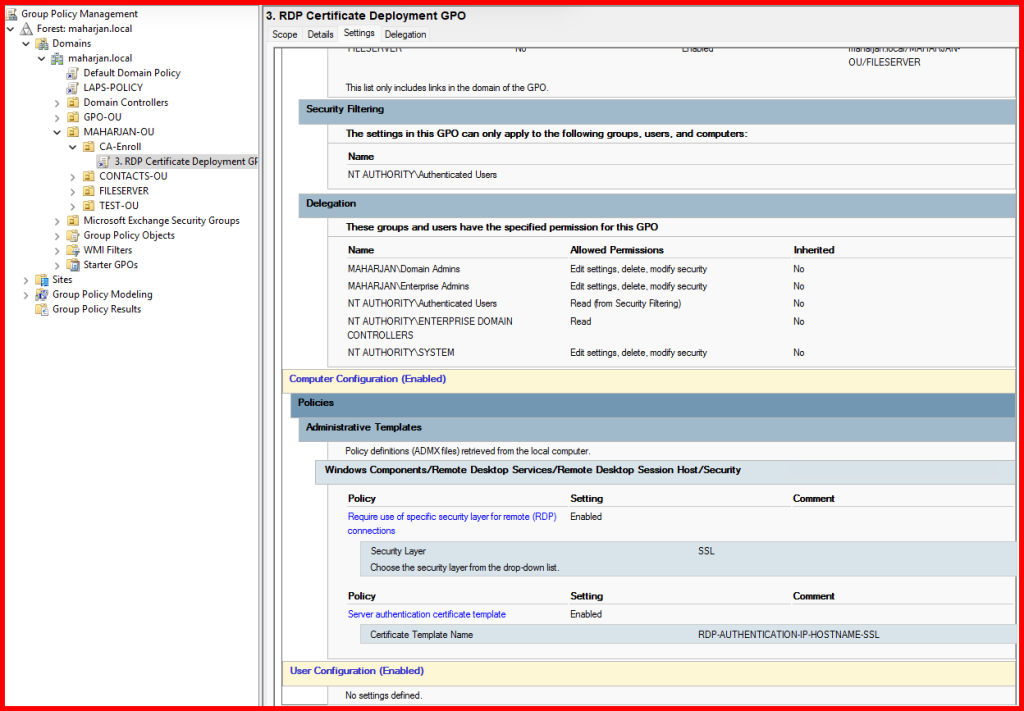Image resolution: width=1024 pixels, height=711 pixels.
Task: Open the Delegation tab
Action: pyautogui.click(x=405, y=34)
